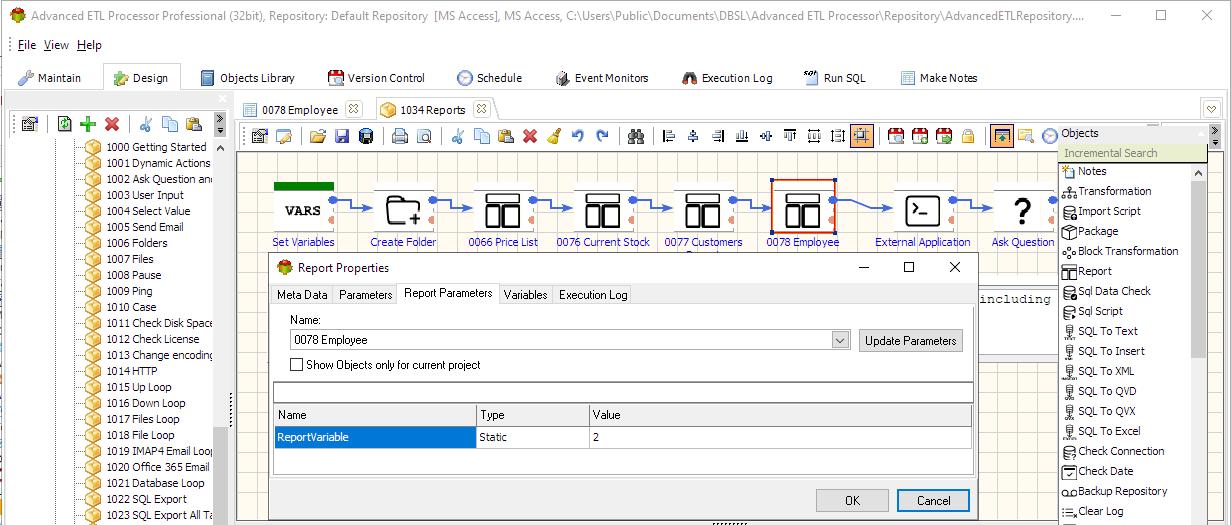Switch to the Objects Library tab
This screenshot has width=1231, height=525.
point(247,78)
